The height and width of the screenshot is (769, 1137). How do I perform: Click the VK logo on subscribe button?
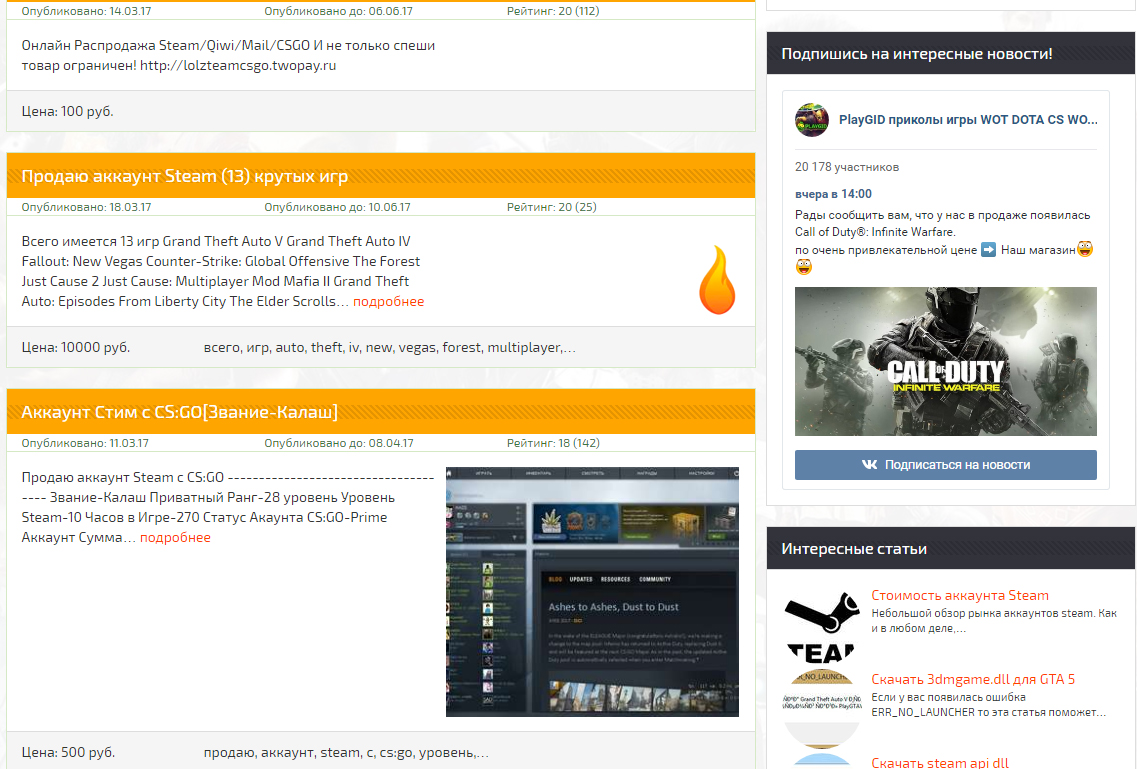[x=869, y=465]
